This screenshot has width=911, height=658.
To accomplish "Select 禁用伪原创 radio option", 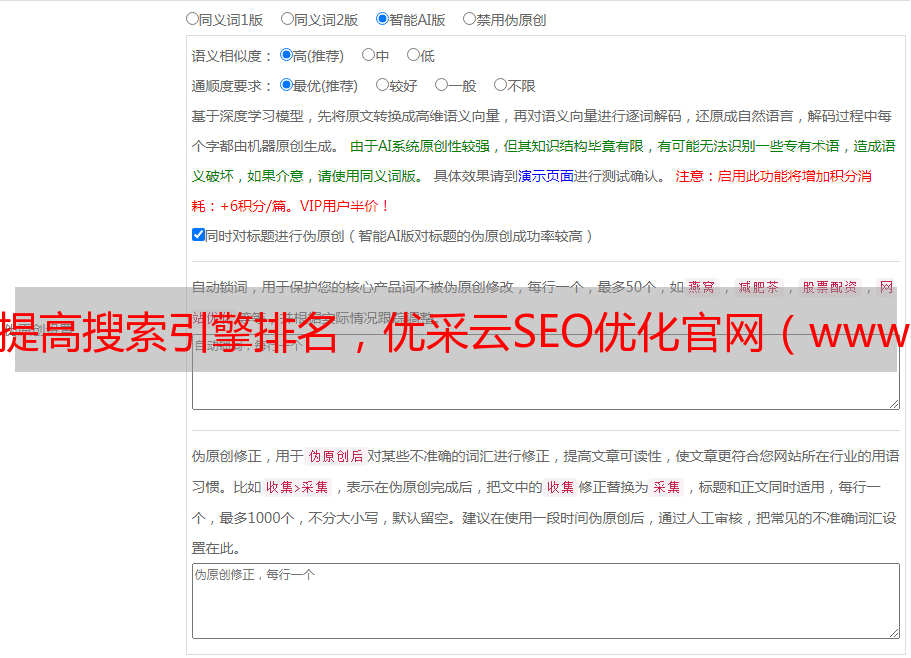I will 469,19.
